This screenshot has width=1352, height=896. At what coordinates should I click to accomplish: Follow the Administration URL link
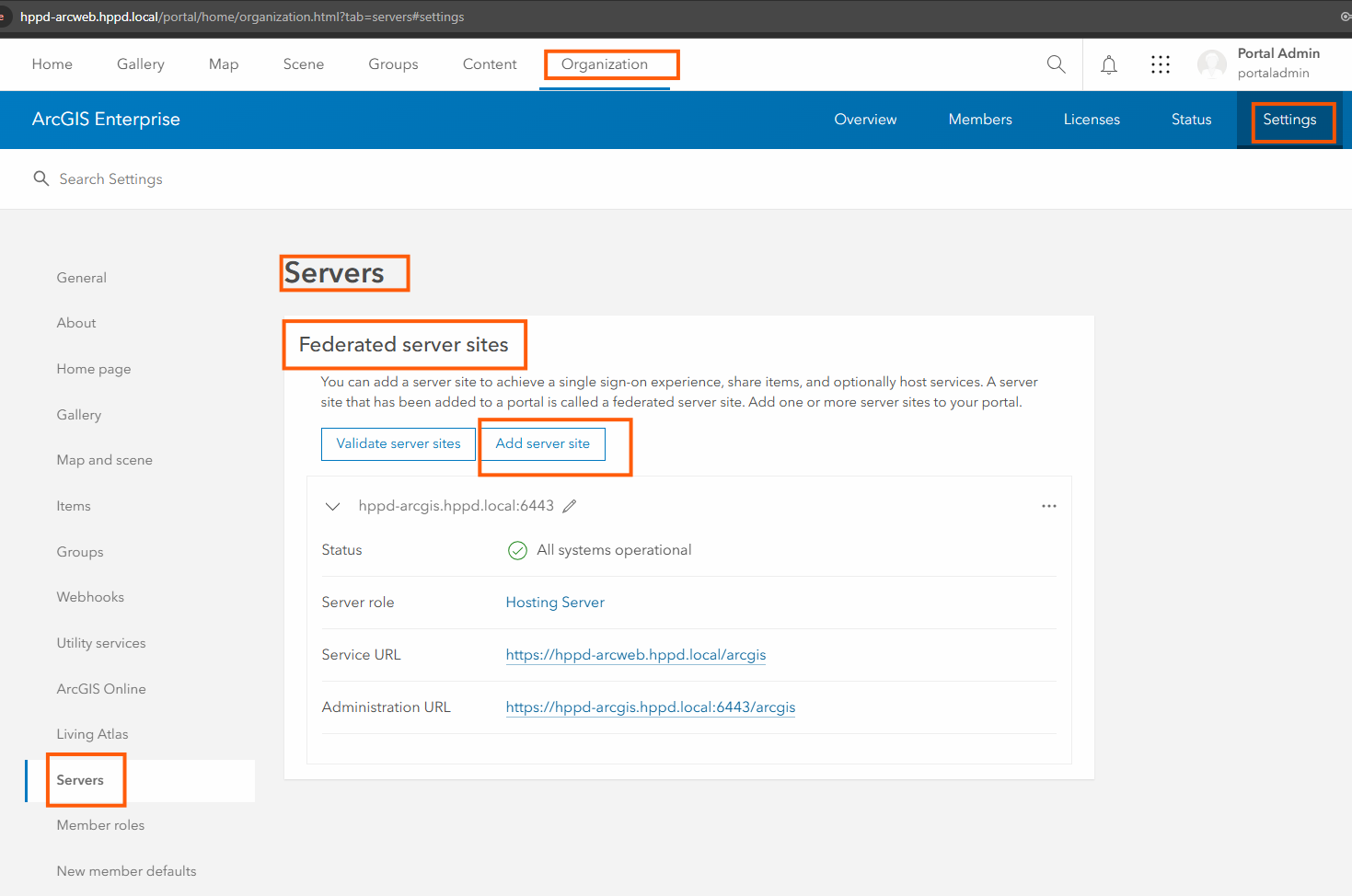650,707
